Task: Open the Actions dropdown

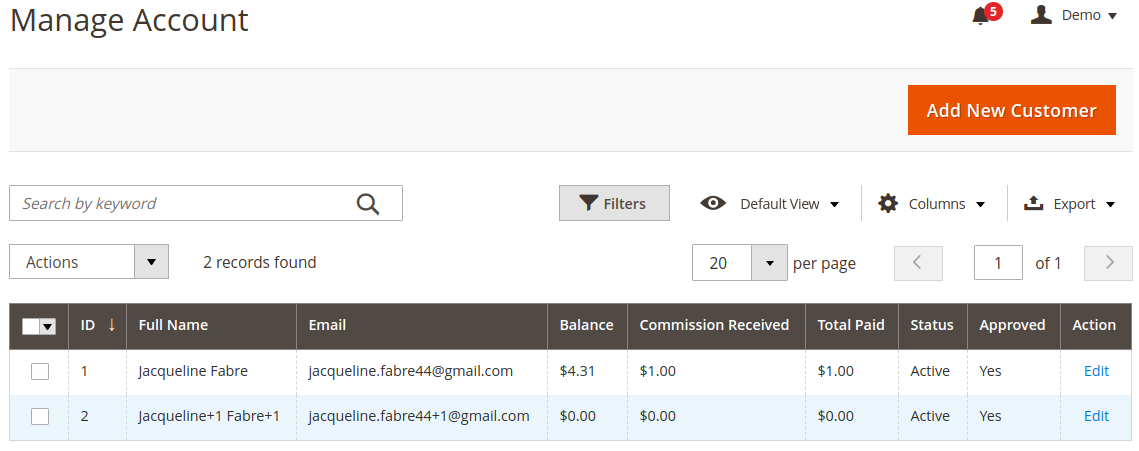Action: (x=89, y=262)
